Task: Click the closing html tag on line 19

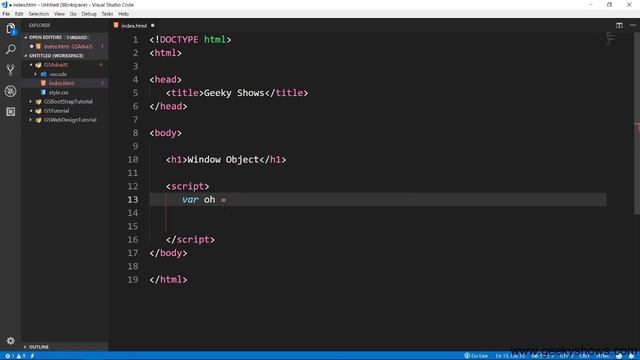Action: coord(168,280)
